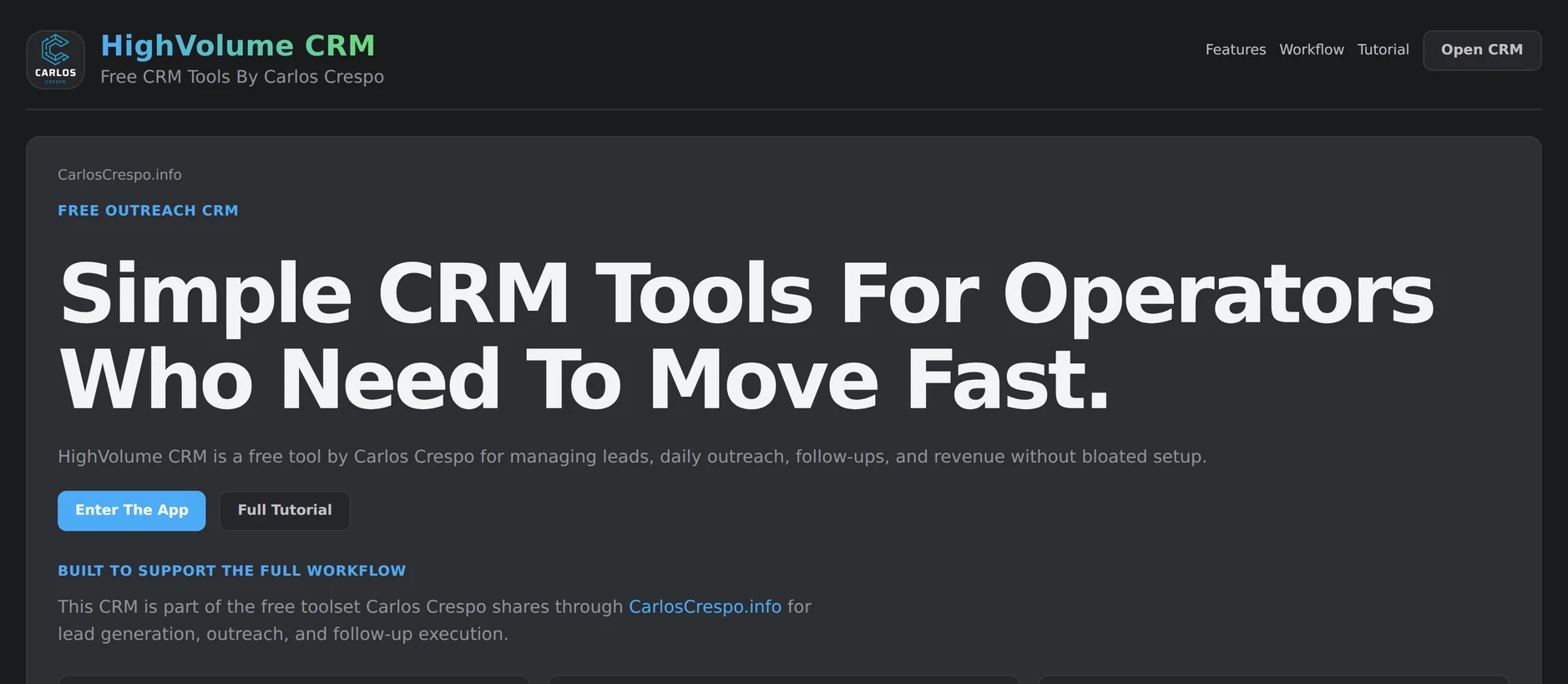Viewport: 1568px width, 684px height.
Task: Open the Full Tutorial button
Action: pos(284,510)
